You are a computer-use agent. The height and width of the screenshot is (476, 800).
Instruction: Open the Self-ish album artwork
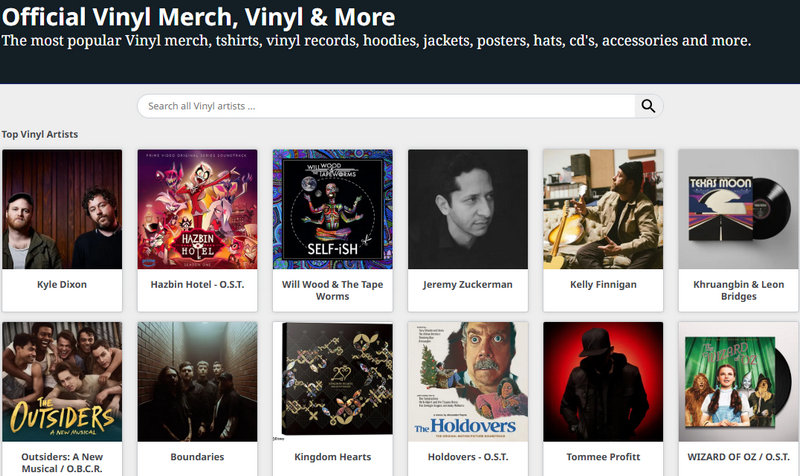click(x=332, y=209)
